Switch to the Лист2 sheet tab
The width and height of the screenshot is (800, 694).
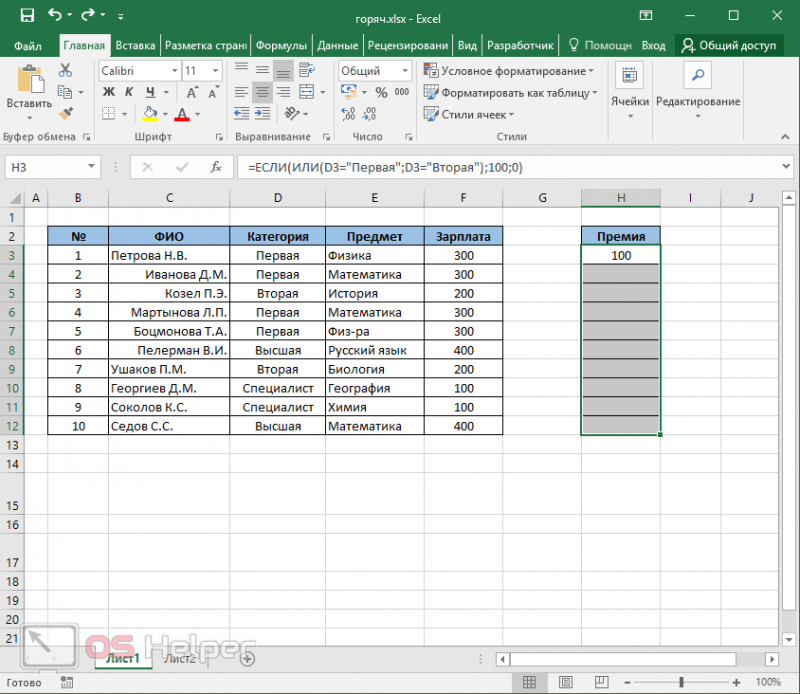180,659
